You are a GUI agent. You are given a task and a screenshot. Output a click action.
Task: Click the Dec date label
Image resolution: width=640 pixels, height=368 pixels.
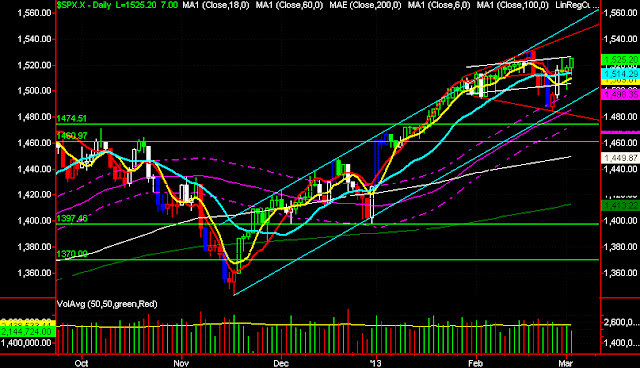281,363
